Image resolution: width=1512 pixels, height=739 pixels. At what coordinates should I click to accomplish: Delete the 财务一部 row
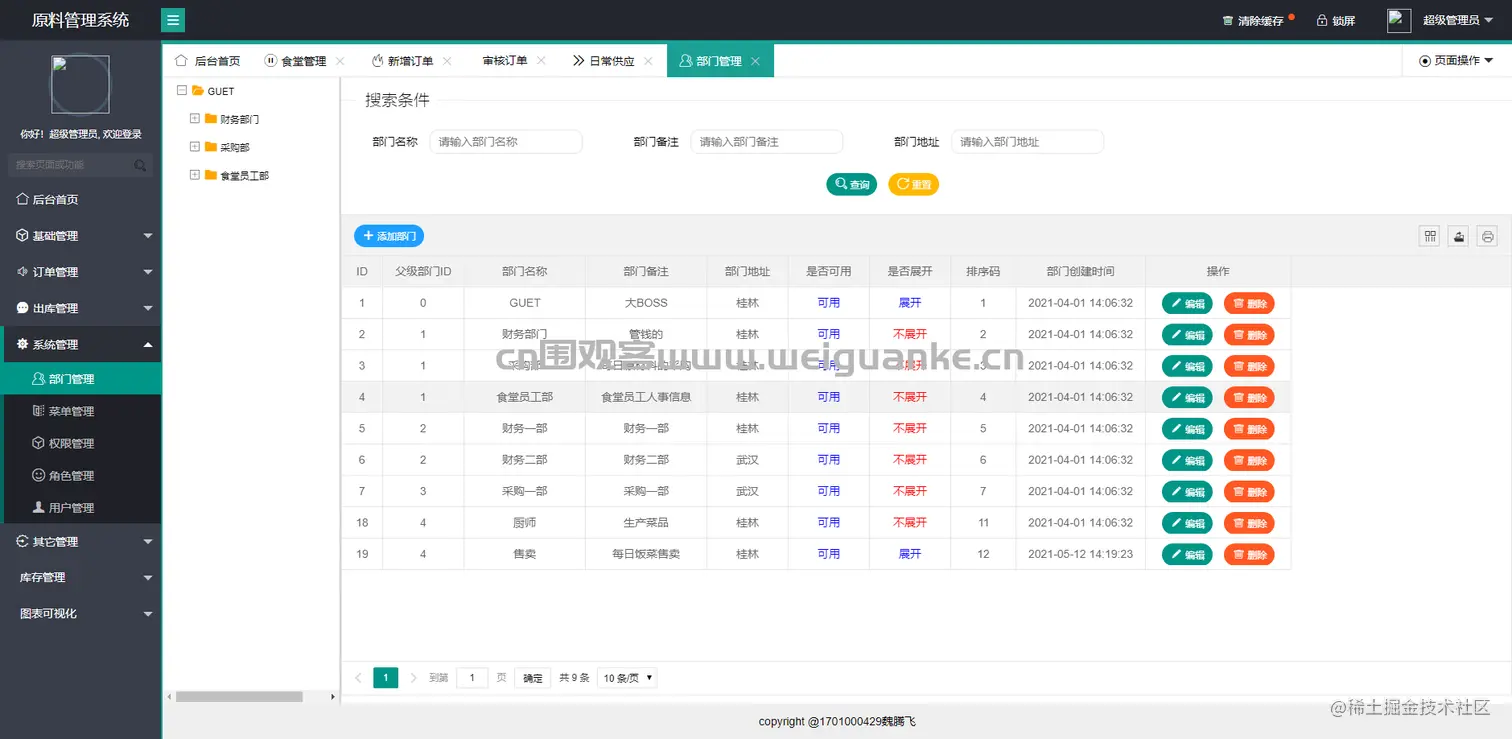click(x=1249, y=429)
